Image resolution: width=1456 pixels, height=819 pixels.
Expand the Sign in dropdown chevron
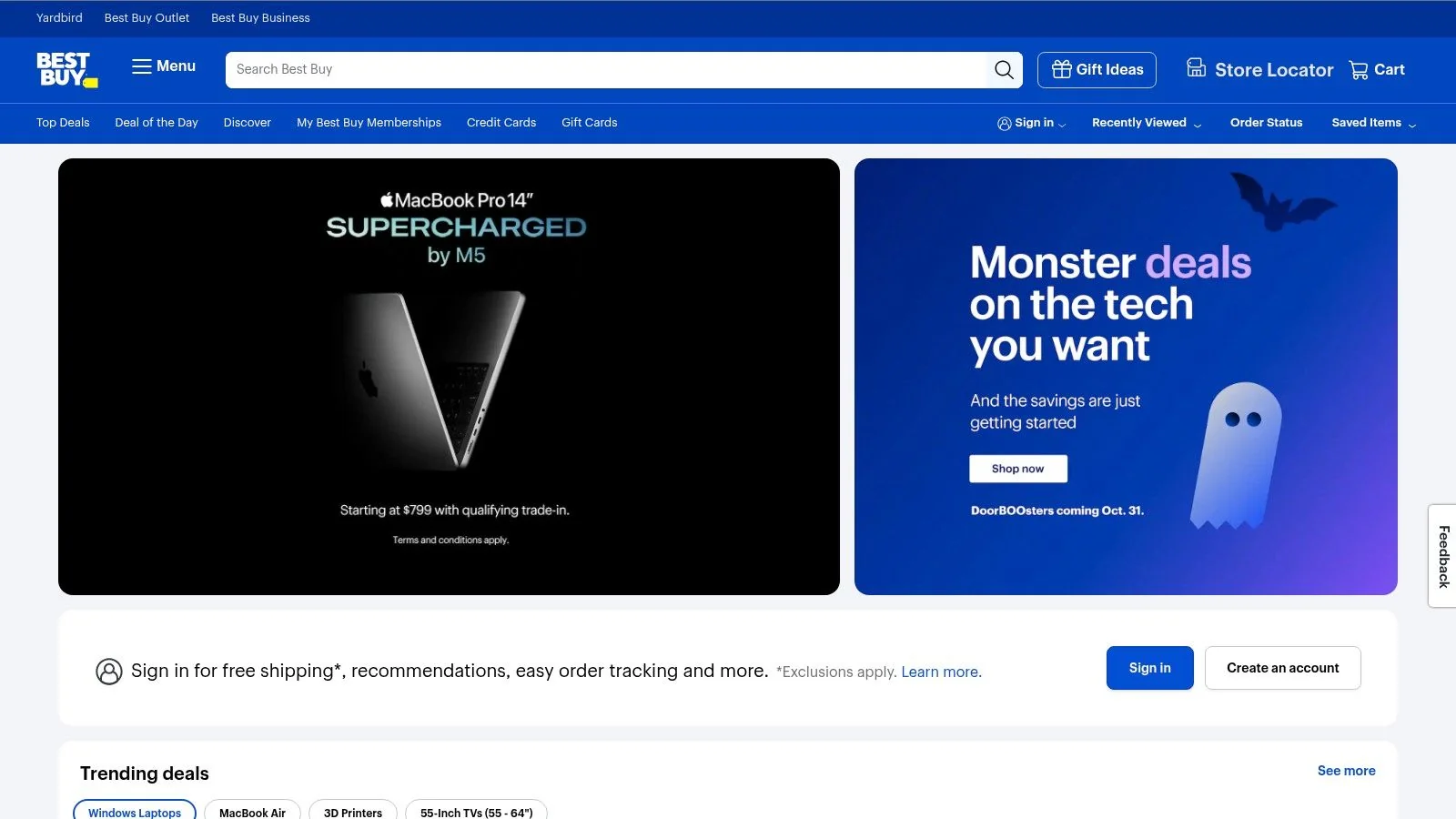tap(1062, 125)
